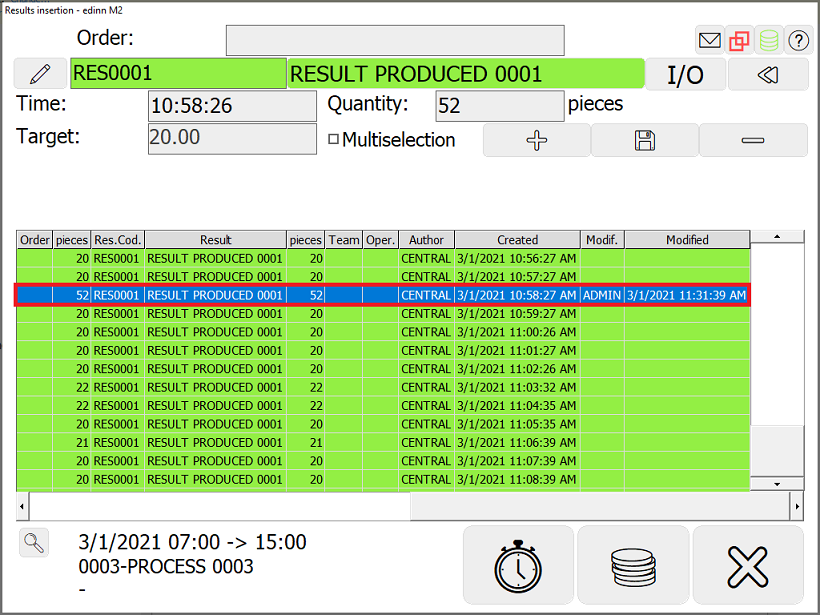The image size is (820, 615).
Task: Select row created 3/1/2021 11:01:27 AM
Action: point(383,350)
